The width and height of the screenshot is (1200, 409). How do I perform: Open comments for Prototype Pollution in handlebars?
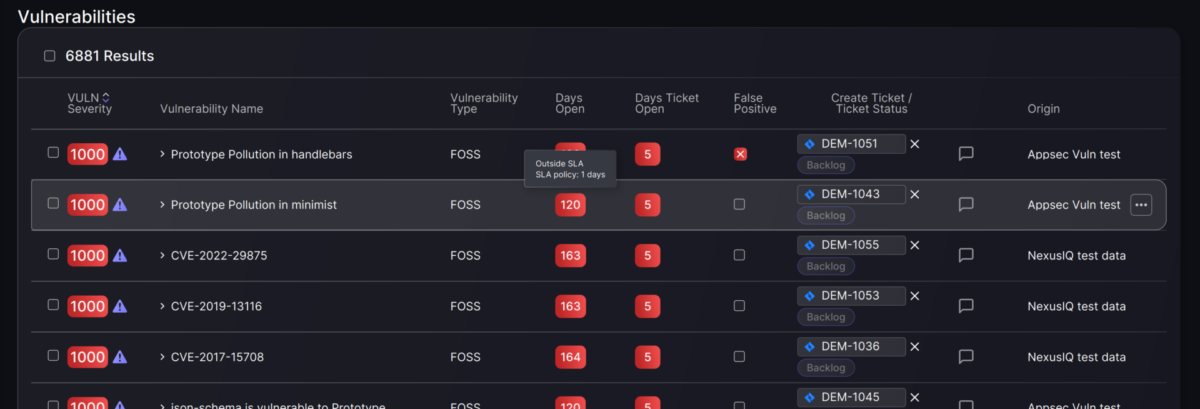click(x=966, y=154)
